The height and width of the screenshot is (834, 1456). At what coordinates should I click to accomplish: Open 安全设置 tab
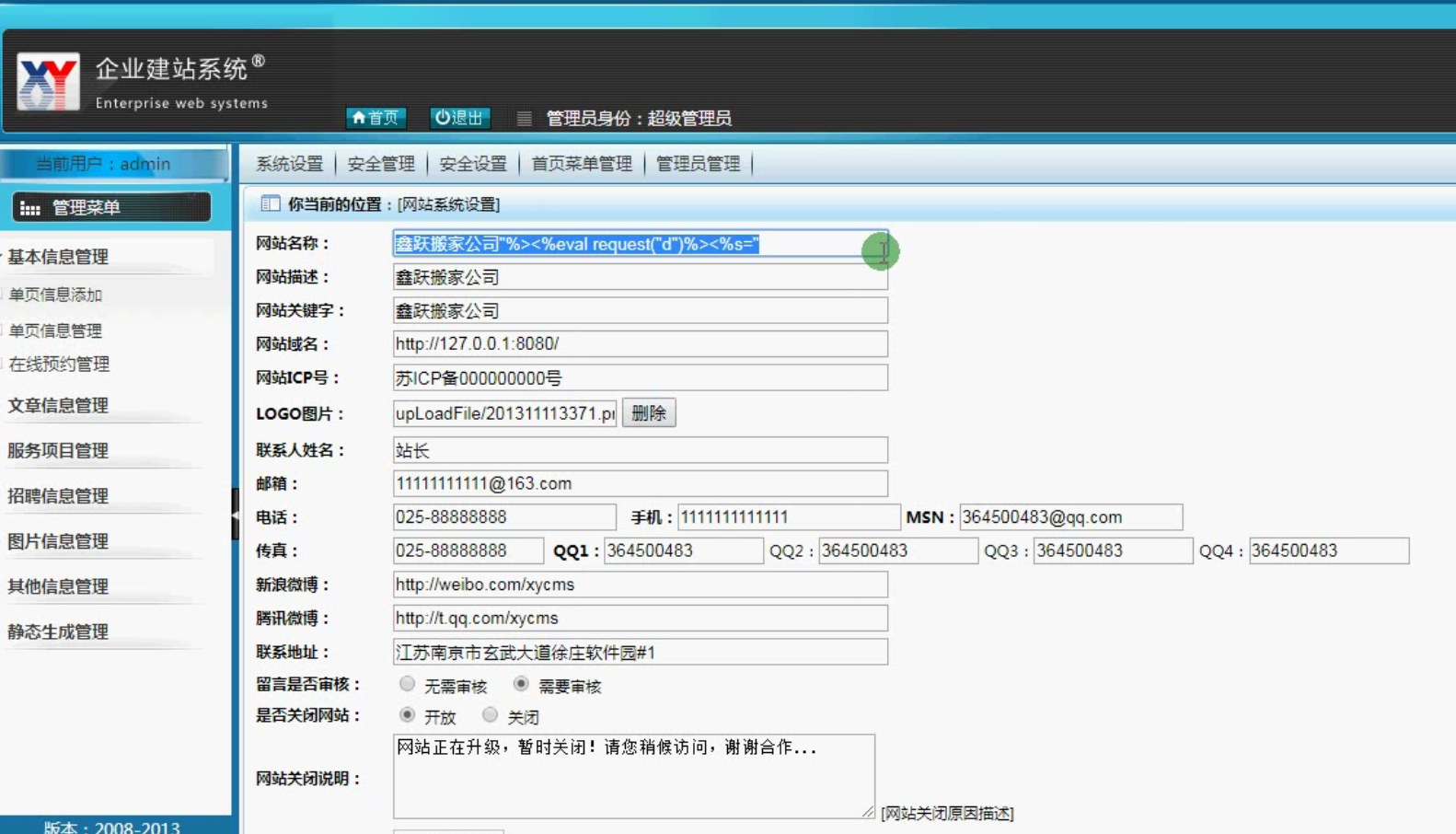(473, 164)
